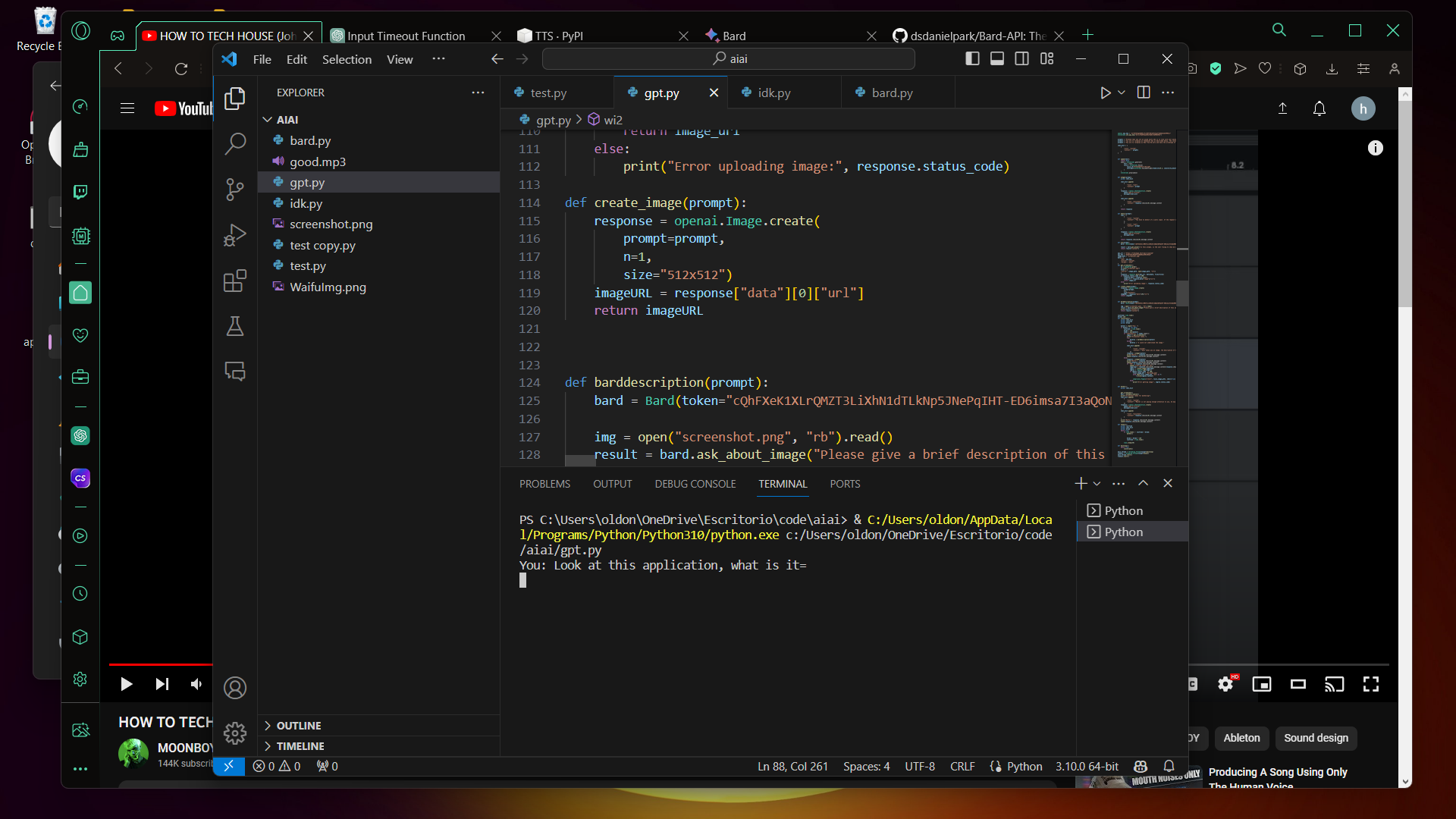Open the Search view in activity bar
1456x819 pixels.
point(235,143)
